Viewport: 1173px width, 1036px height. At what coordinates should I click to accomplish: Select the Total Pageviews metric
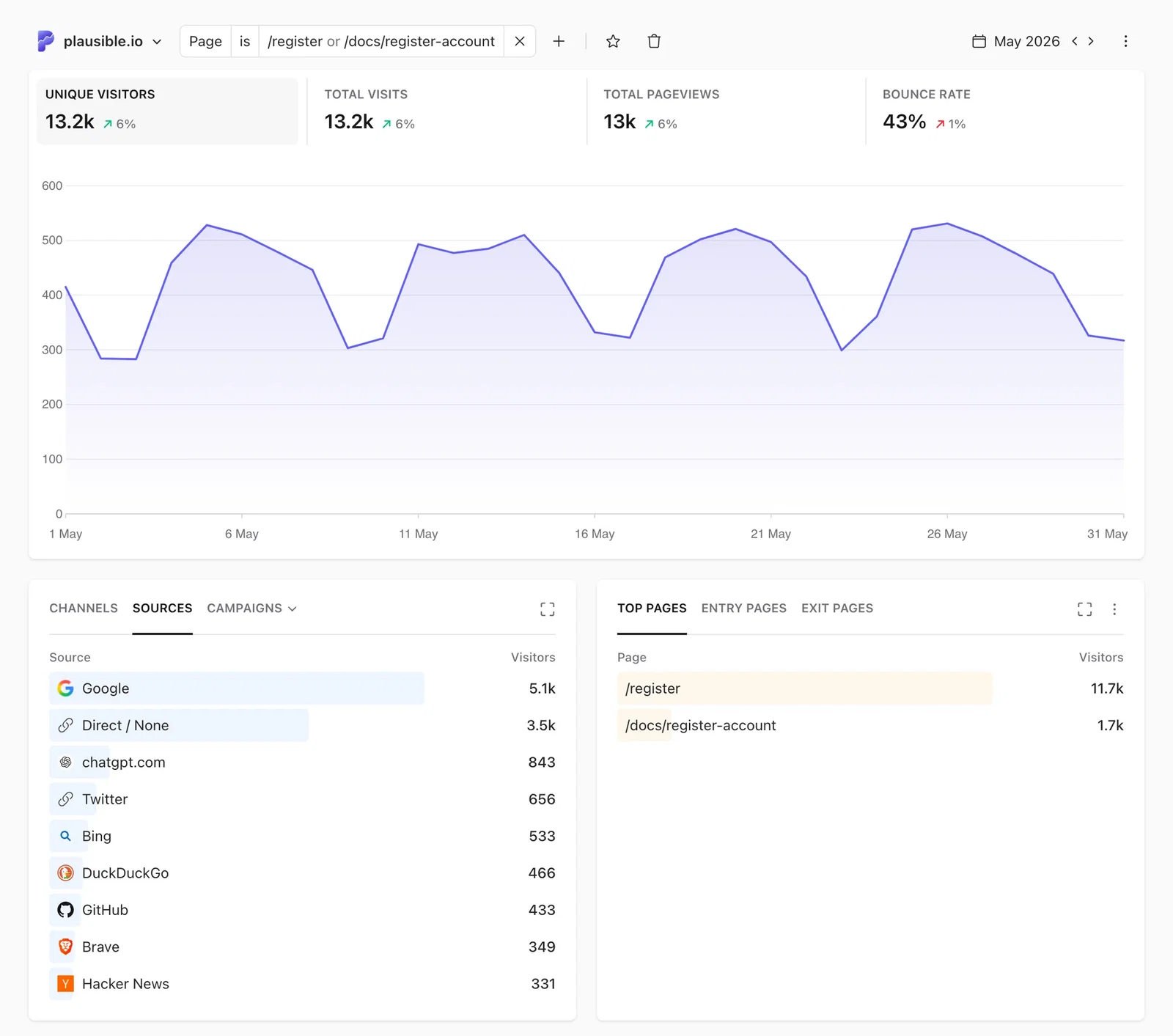coord(726,111)
